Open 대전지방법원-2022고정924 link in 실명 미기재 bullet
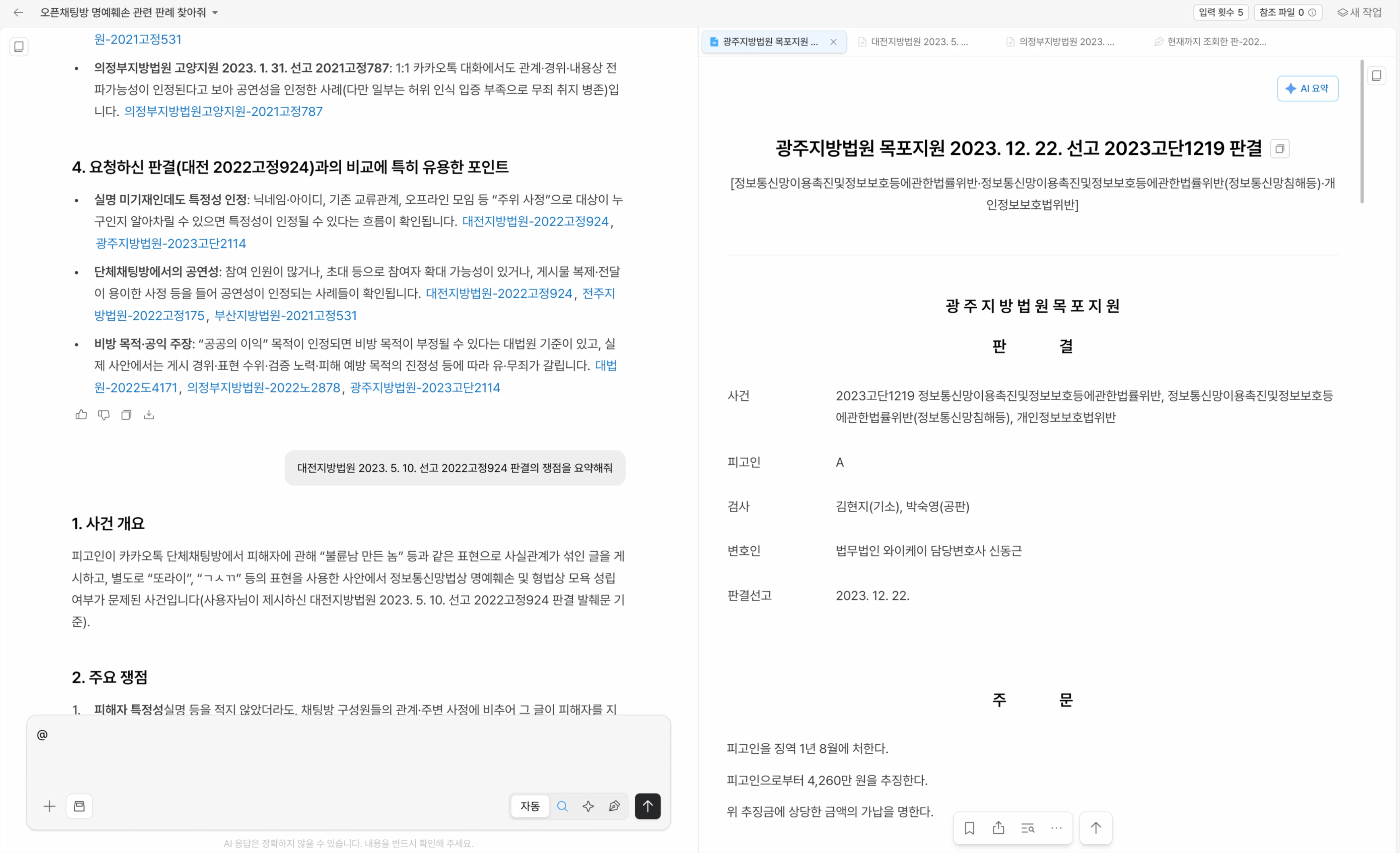The image size is (1400, 853). click(x=535, y=221)
